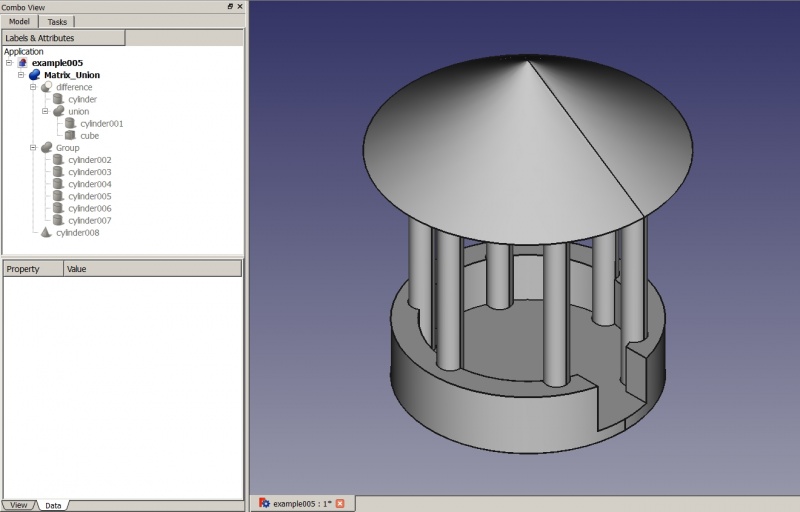800x512 pixels.
Task: Select the cube primitive icon
Action: point(70,136)
